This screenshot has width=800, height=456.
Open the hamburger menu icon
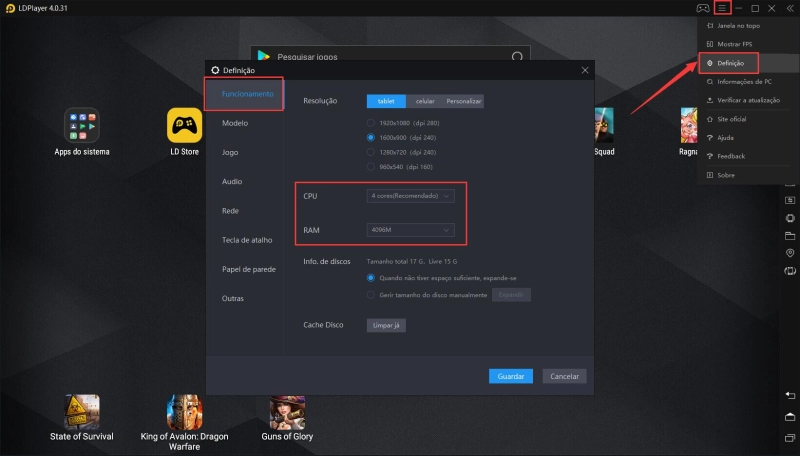pos(721,8)
